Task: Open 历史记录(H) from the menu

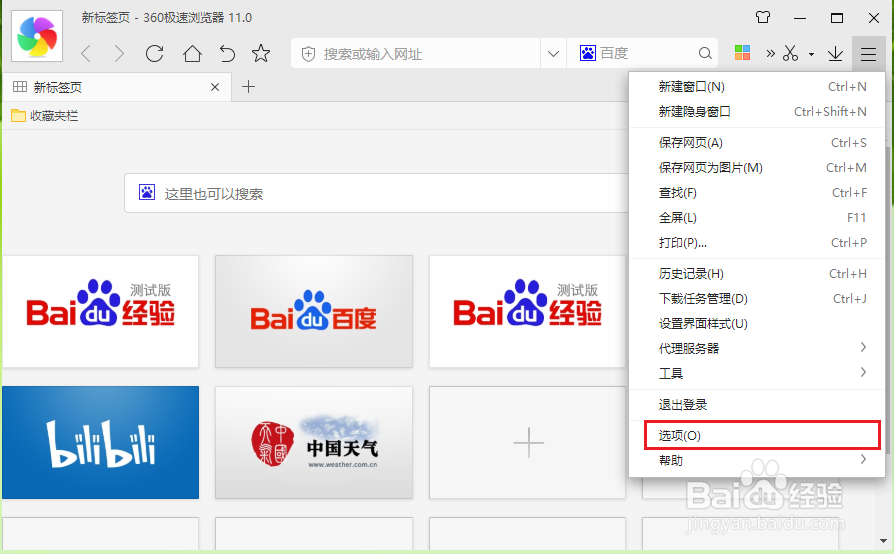Action: click(x=757, y=274)
